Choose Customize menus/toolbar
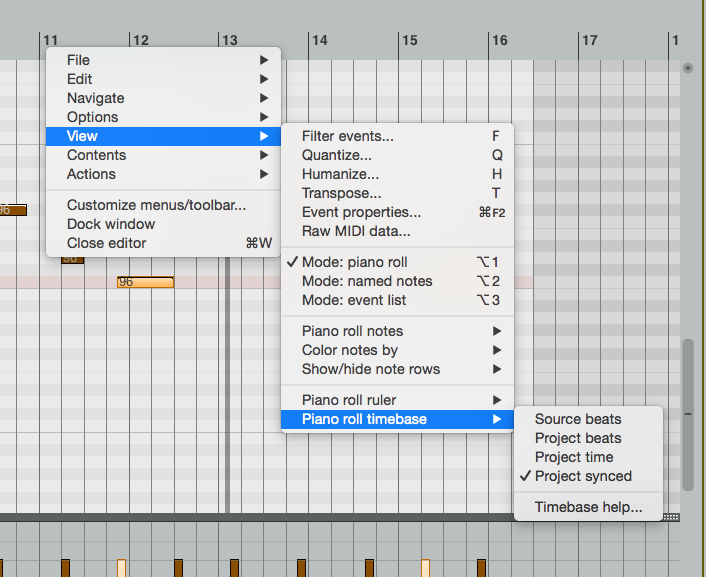 156,205
